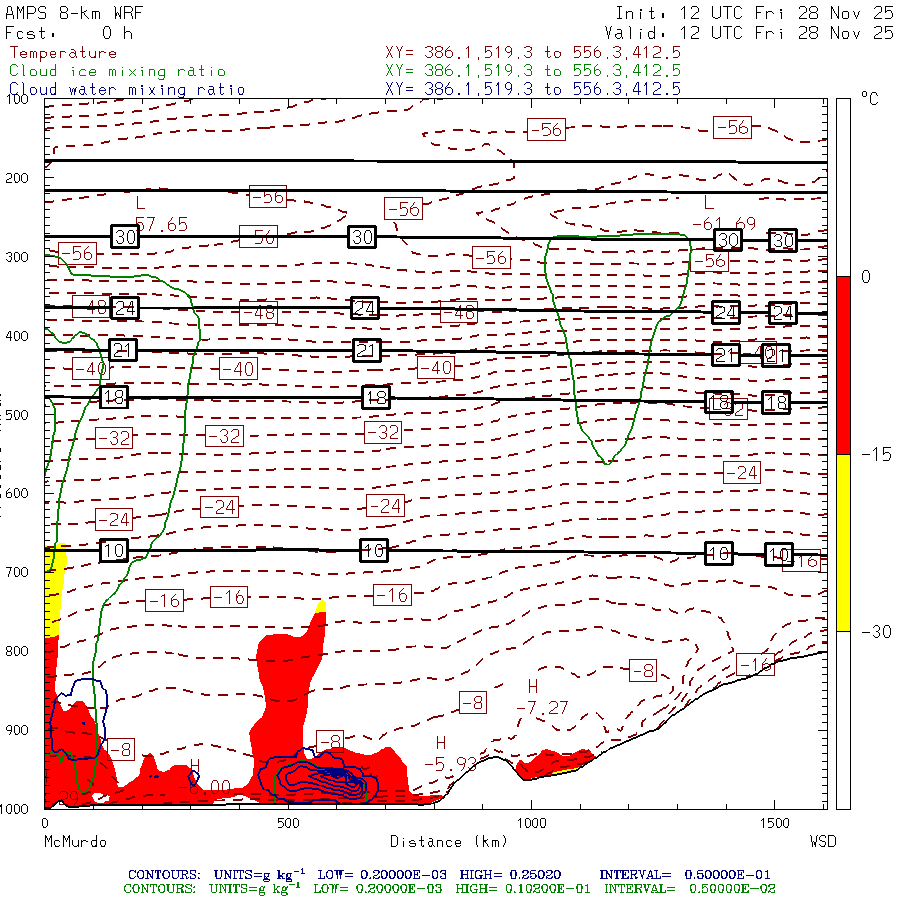
Task: Click the McMurdo endpoint label
Action: [75, 842]
